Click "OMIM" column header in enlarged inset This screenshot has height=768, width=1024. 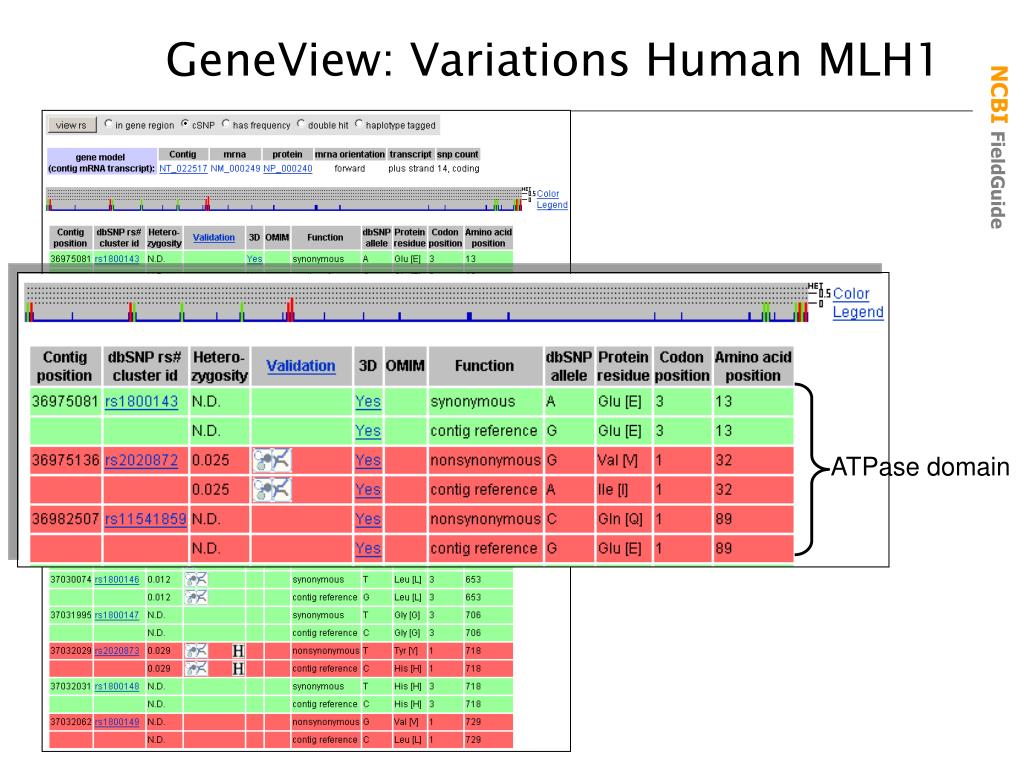(x=405, y=366)
